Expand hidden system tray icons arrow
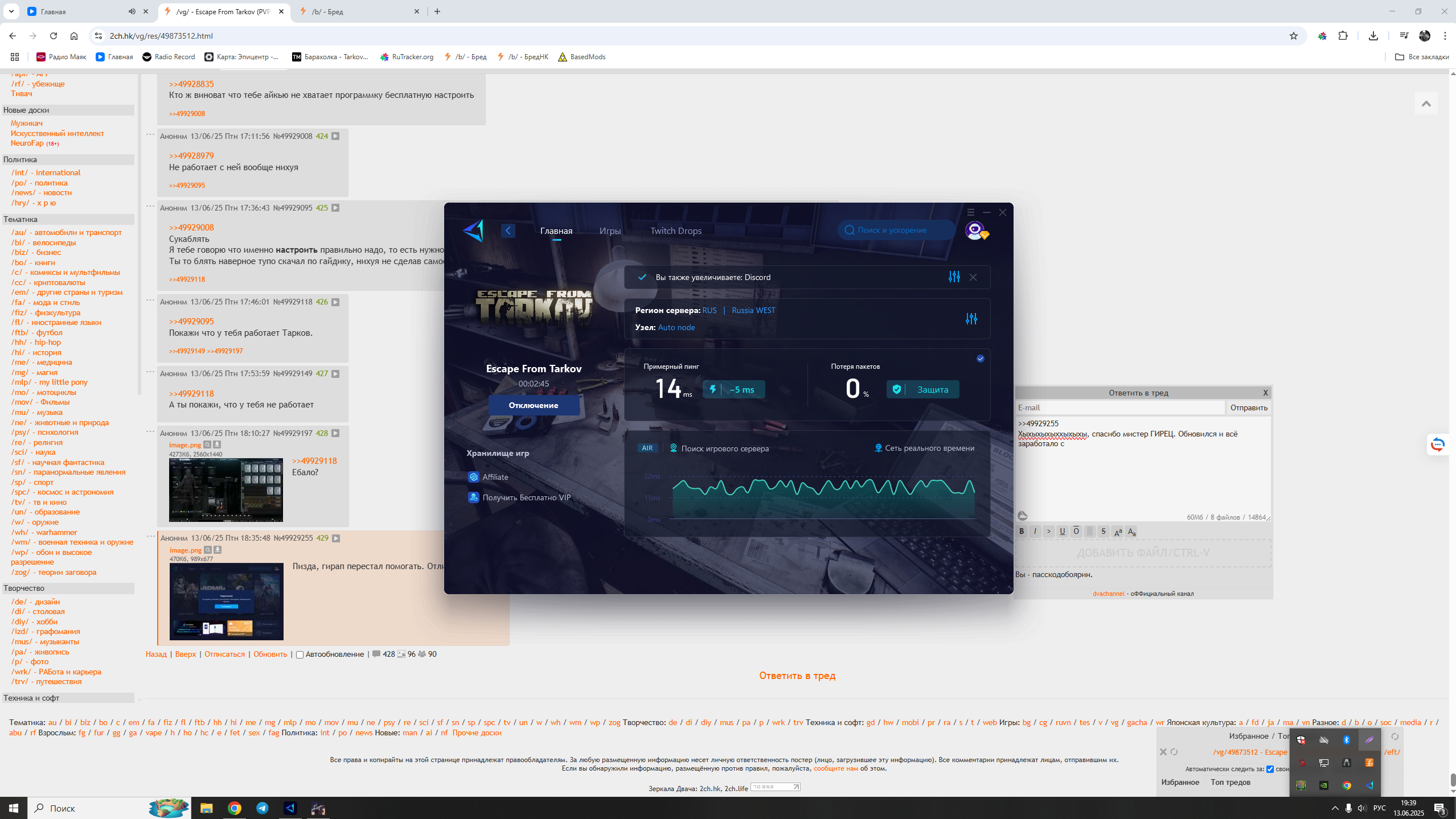Screen dimensions: 1456x819 pyautogui.click(x=1335, y=808)
